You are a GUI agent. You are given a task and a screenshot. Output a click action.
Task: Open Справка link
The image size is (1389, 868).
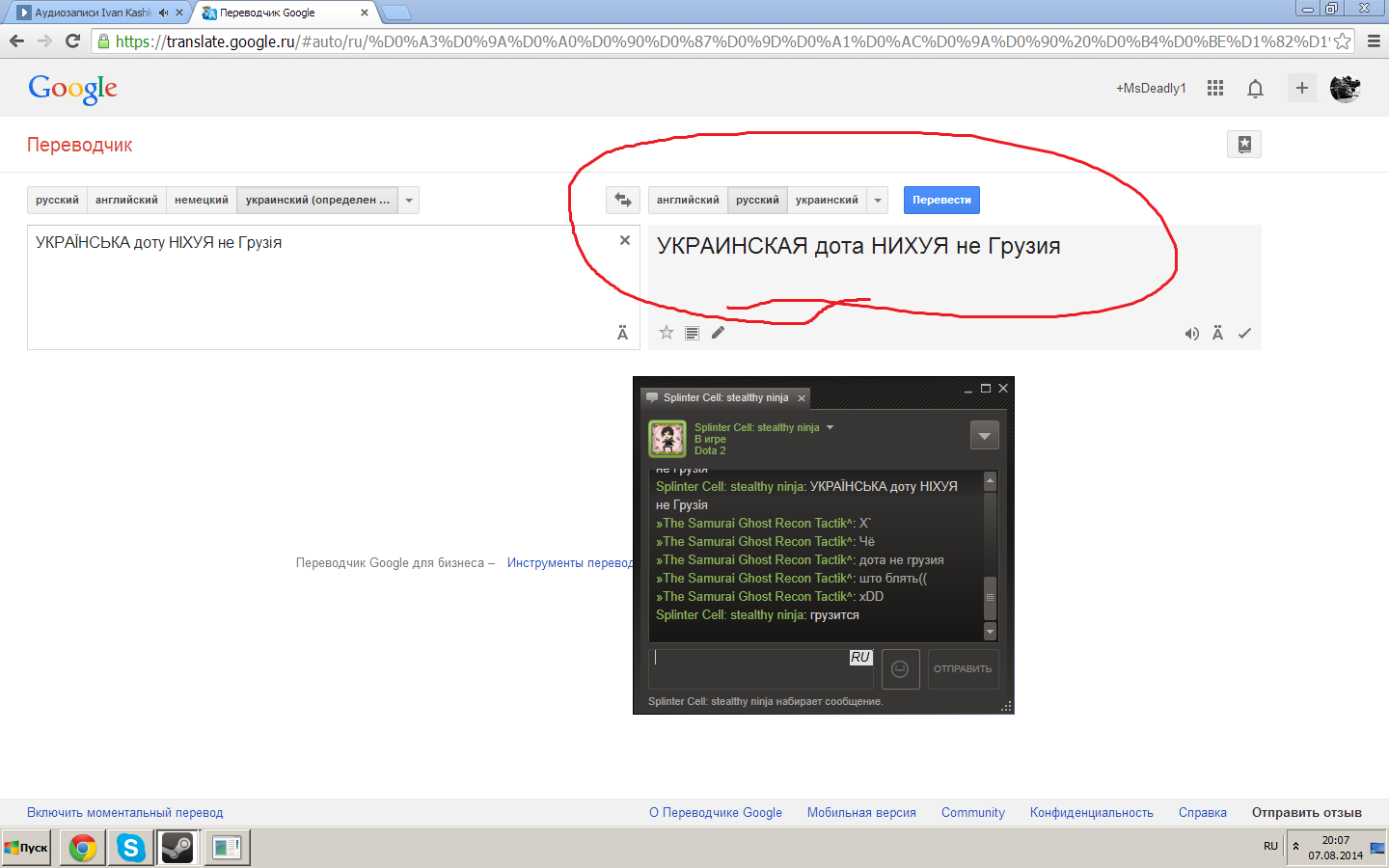[x=1203, y=812]
